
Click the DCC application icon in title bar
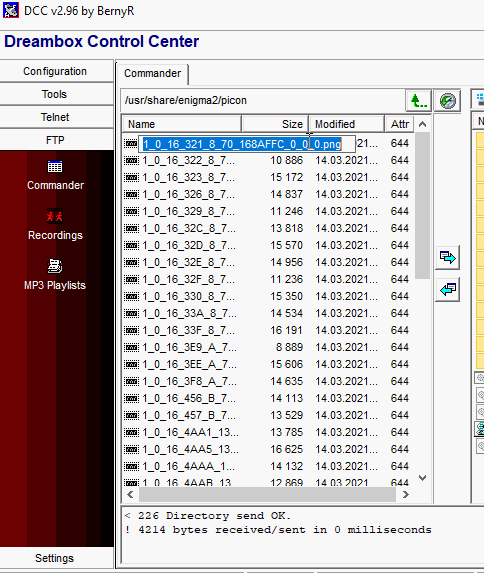11,10
